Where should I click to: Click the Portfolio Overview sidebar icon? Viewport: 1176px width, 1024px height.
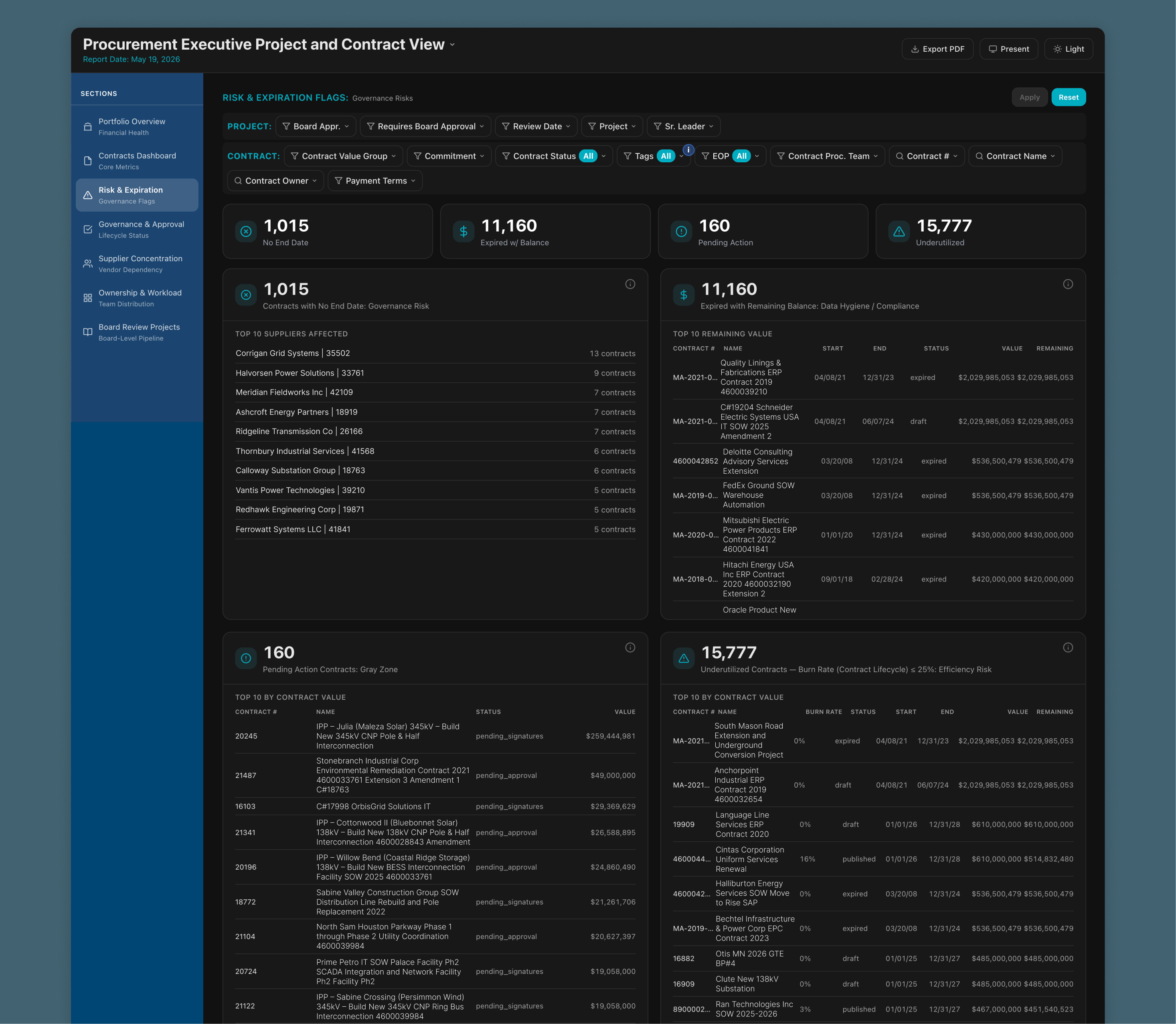pyautogui.click(x=87, y=127)
